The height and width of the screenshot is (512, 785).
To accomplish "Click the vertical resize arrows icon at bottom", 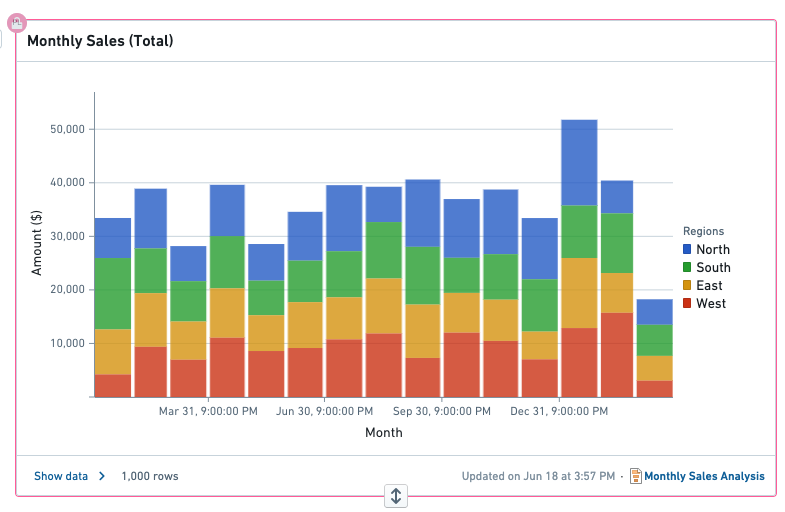I will tap(396, 496).
